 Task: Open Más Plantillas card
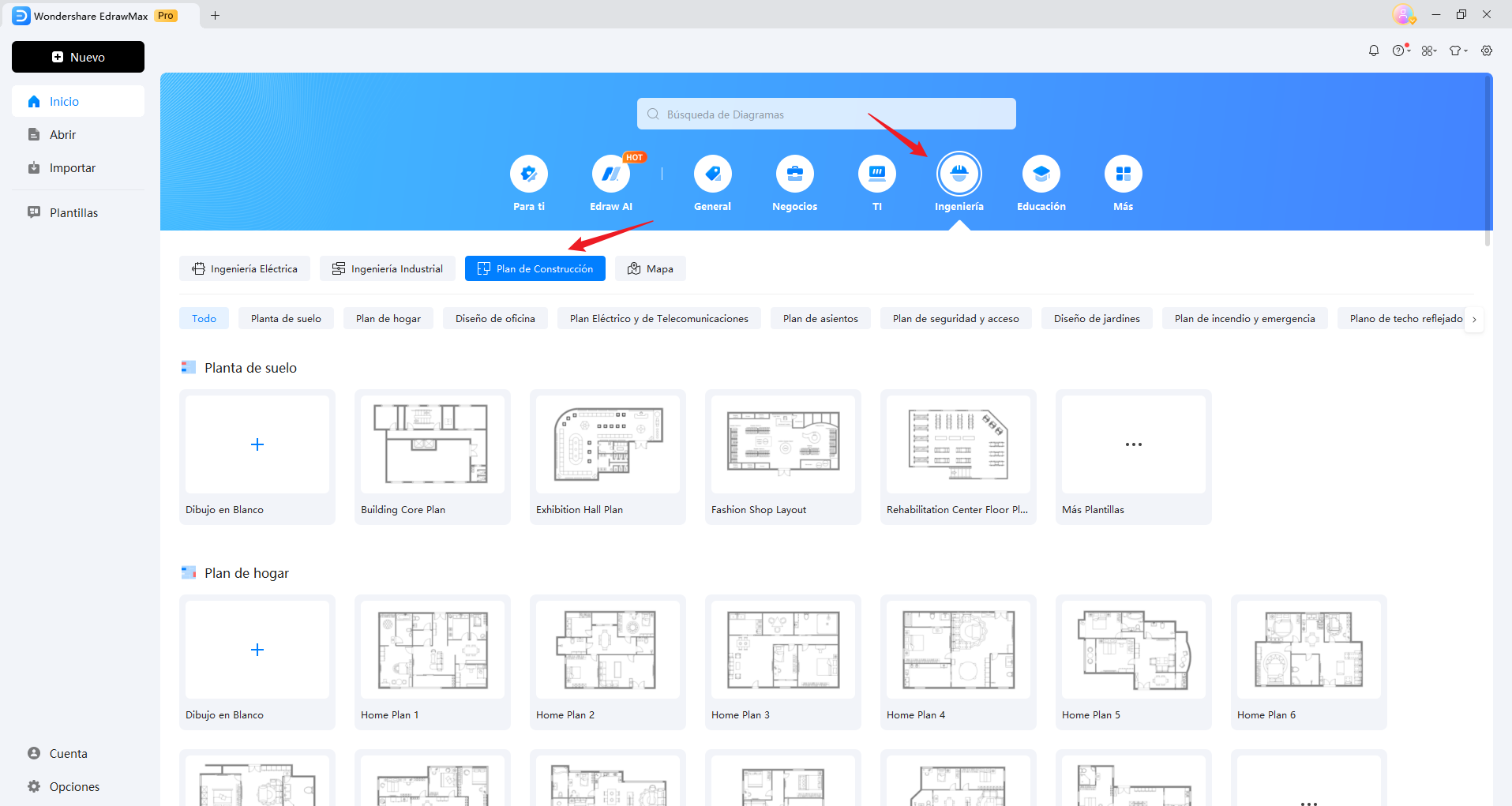point(1133,444)
